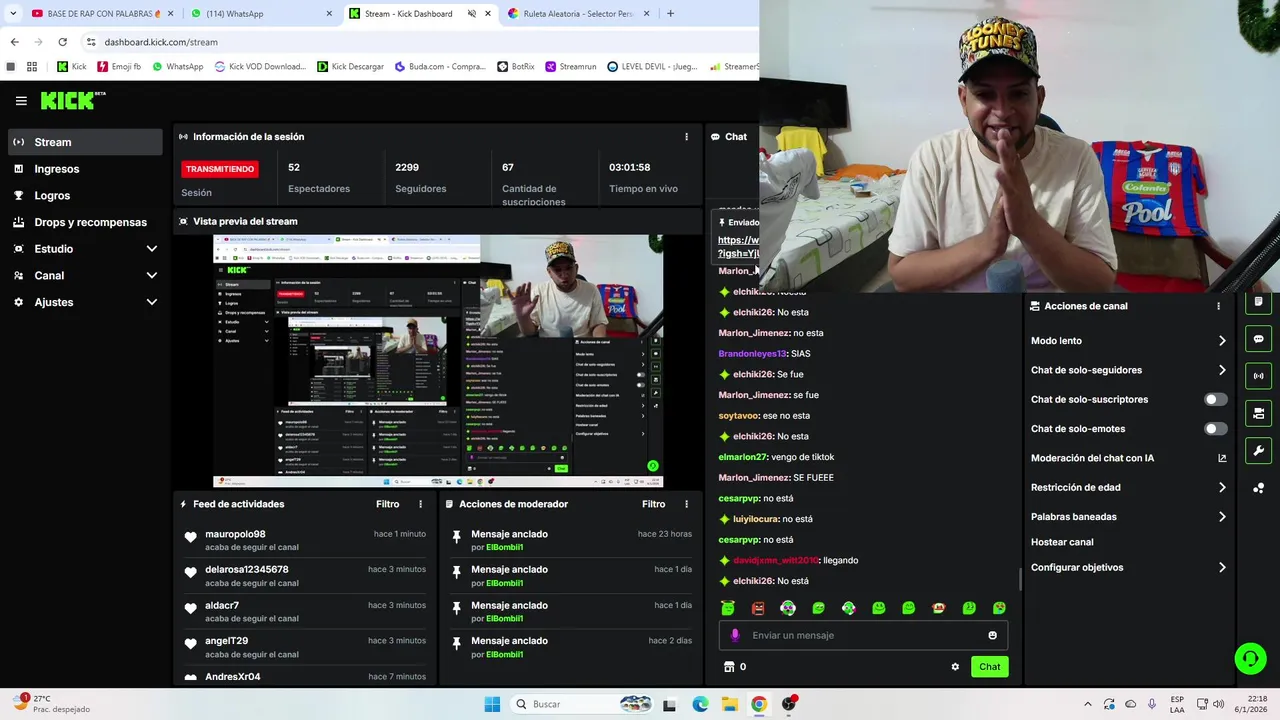The height and width of the screenshot is (720, 1280).
Task: Click the stream preview thumbnail
Action: (438, 361)
